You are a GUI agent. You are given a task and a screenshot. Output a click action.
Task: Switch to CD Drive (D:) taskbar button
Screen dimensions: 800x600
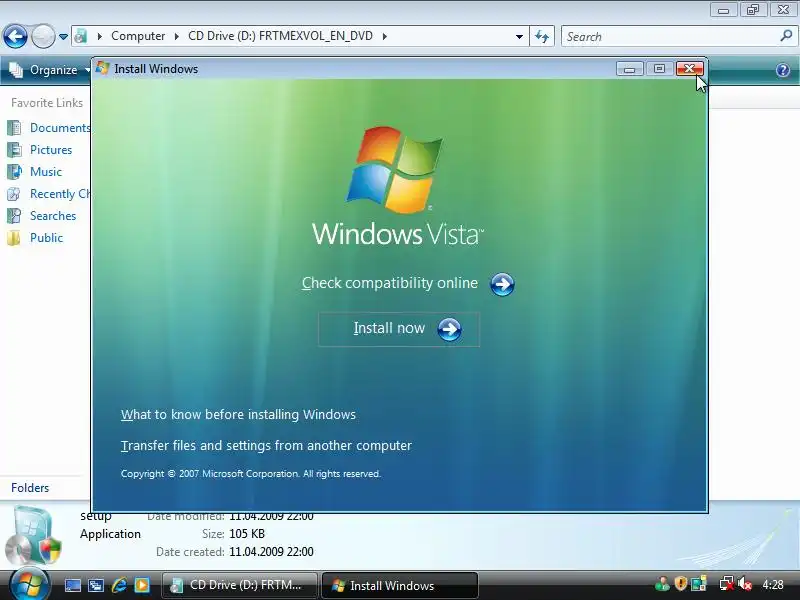coord(239,585)
